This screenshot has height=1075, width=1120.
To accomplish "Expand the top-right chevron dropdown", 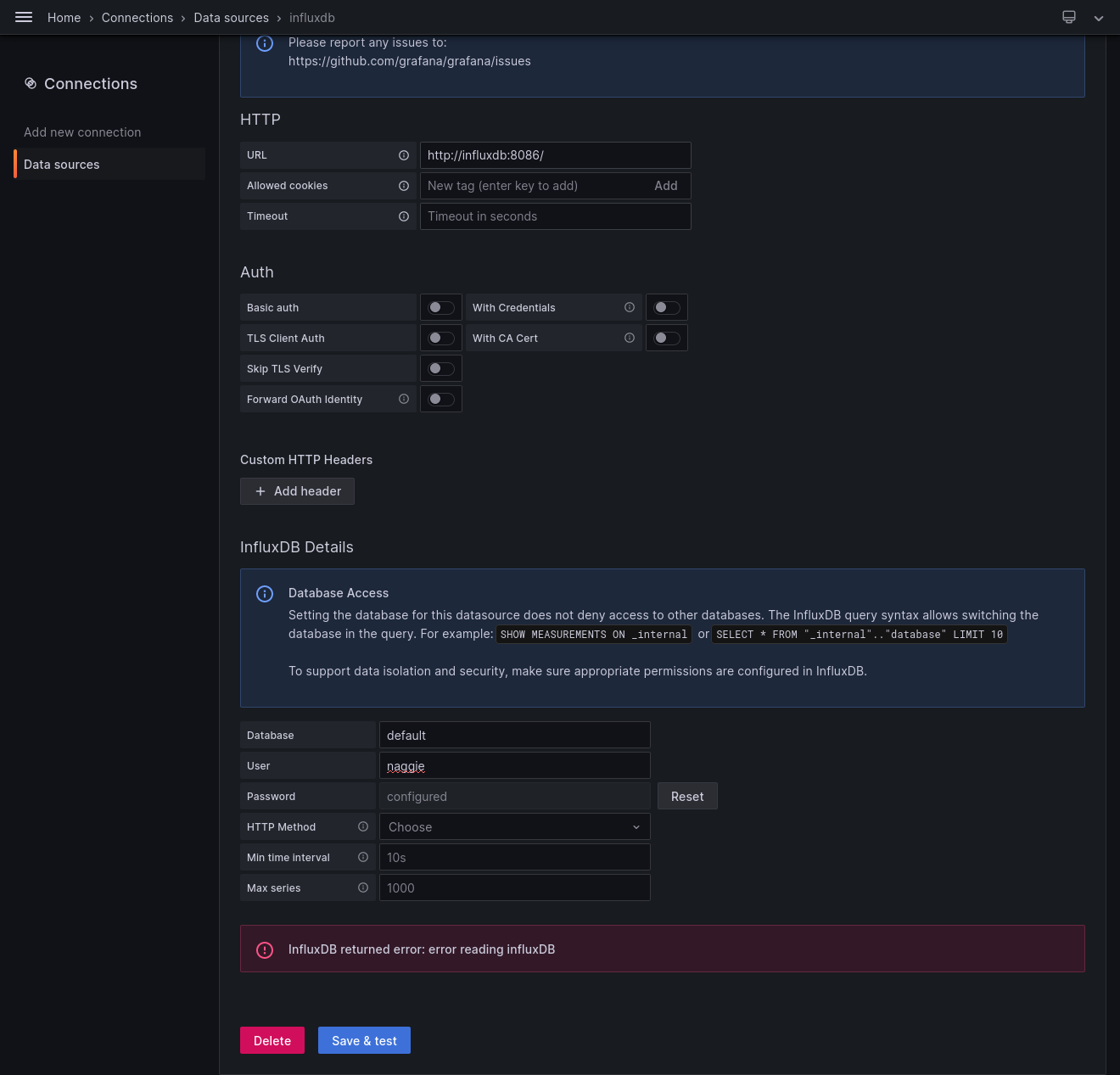I will (x=1099, y=18).
